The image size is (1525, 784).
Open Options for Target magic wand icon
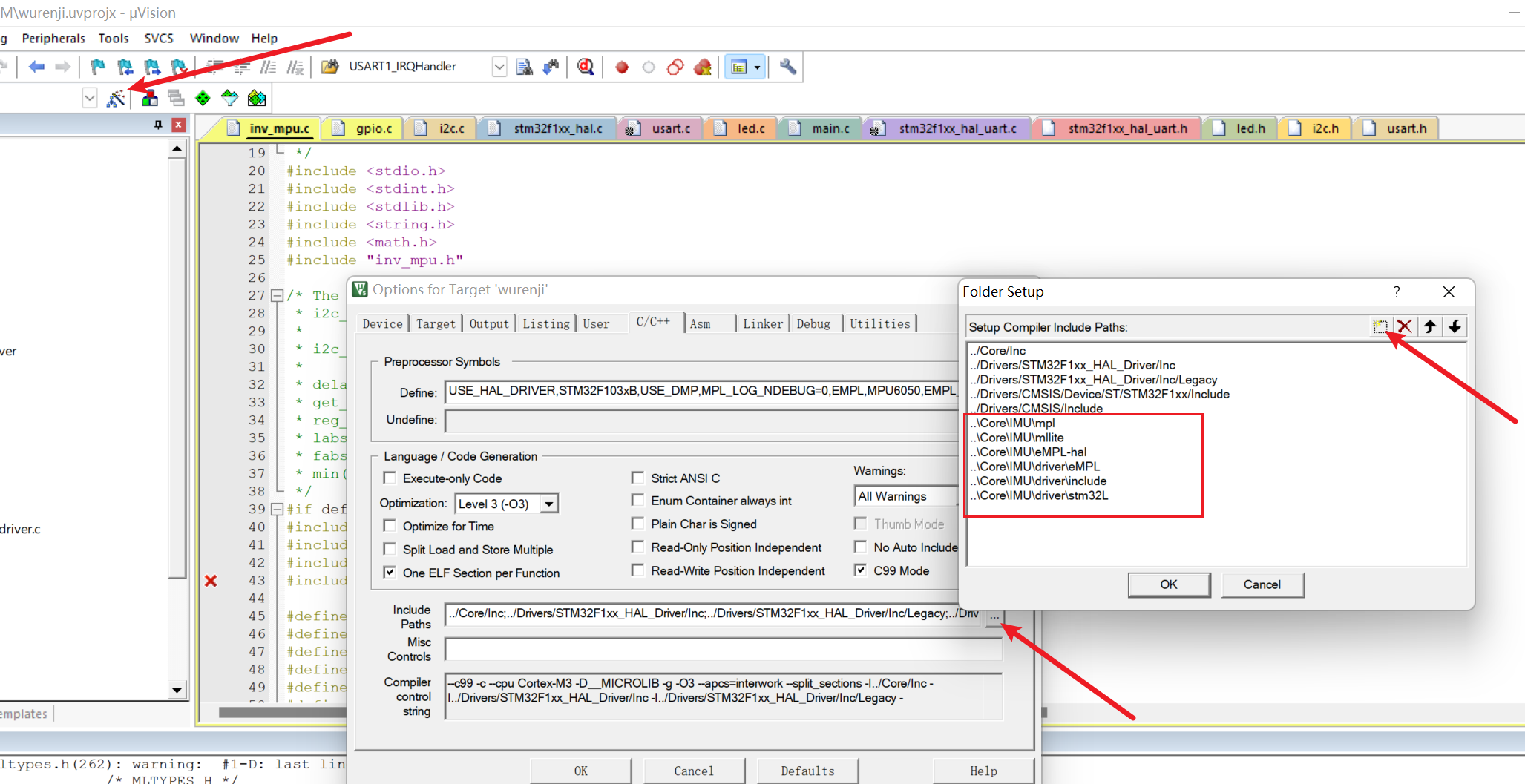pyautogui.click(x=116, y=98)
